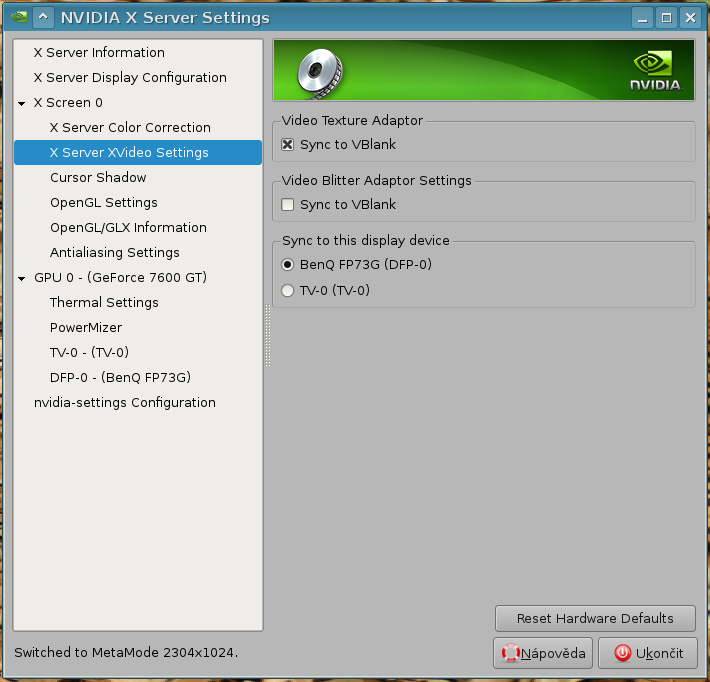
Task: Click the 'Video Texture Adaptor' group label
Action: pyautogui.click(x=352, y=120)
